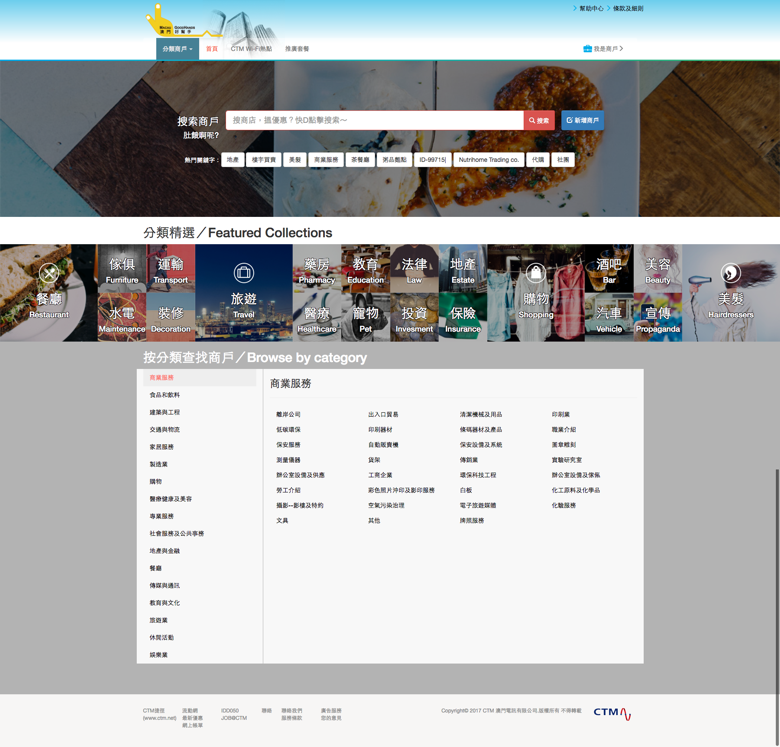Open the CTM Wi-Fi熱點 menu item
Viewport: 780px width, 747px height.
pos(251,48)
